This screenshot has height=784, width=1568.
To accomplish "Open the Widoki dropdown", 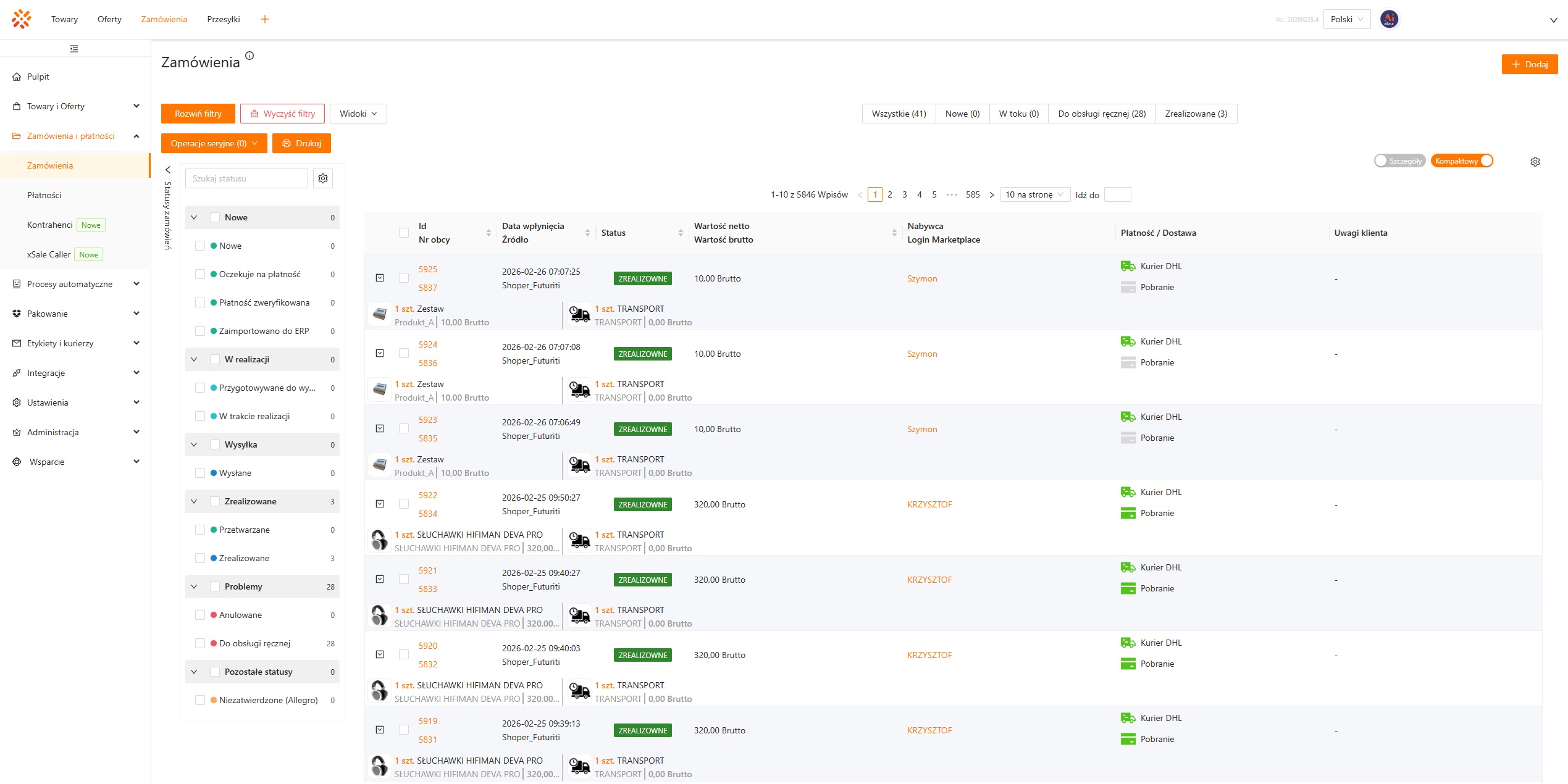I will (x=358, y=114).
